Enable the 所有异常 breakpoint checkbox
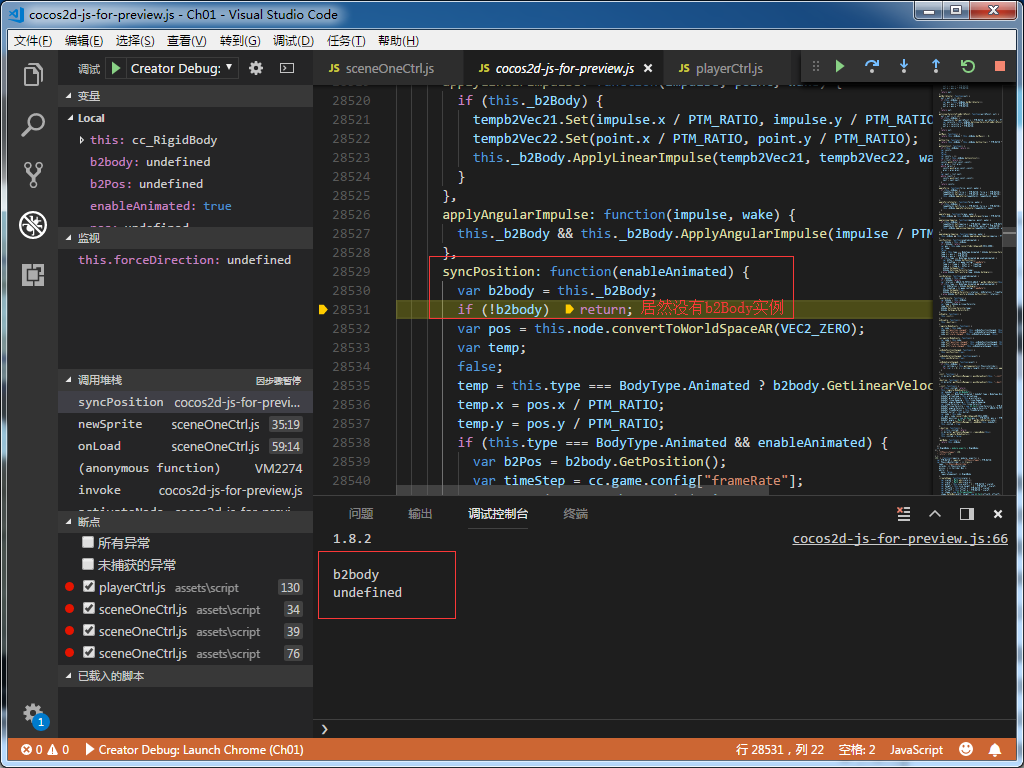Viewport: 1024px width, 768px height. [89, 543]
